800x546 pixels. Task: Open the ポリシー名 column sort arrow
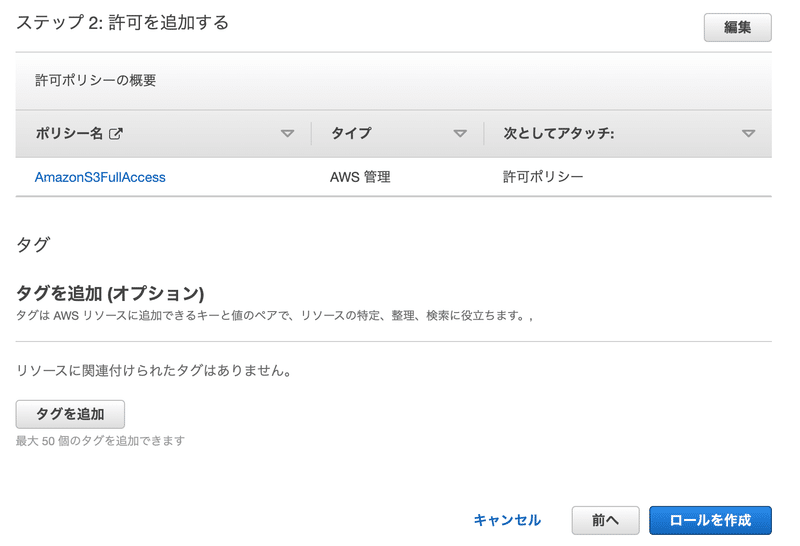tap(288, 133)
